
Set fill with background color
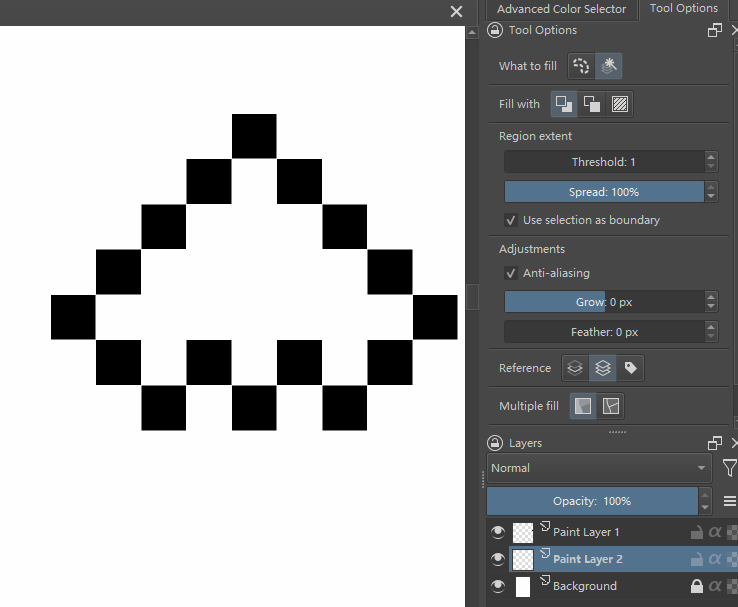592,104
